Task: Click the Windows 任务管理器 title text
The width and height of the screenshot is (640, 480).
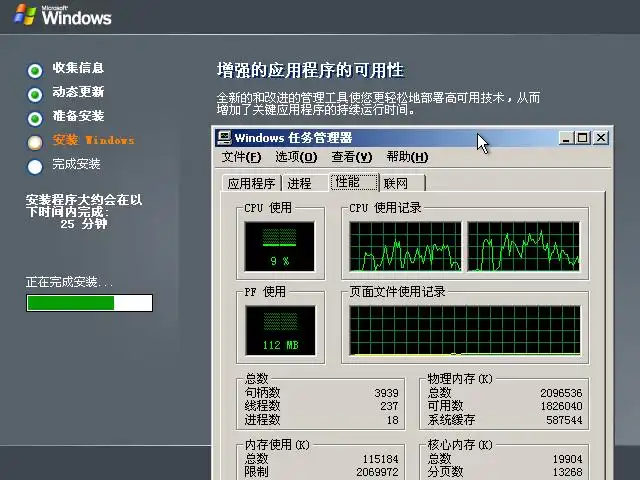Action: [x=293, y=138]
